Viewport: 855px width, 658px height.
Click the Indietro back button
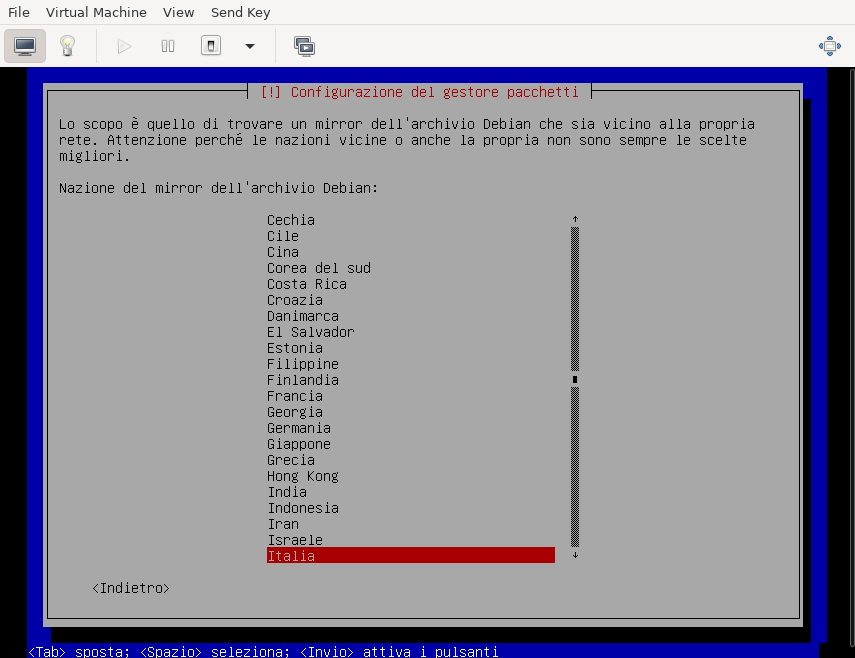131,588
